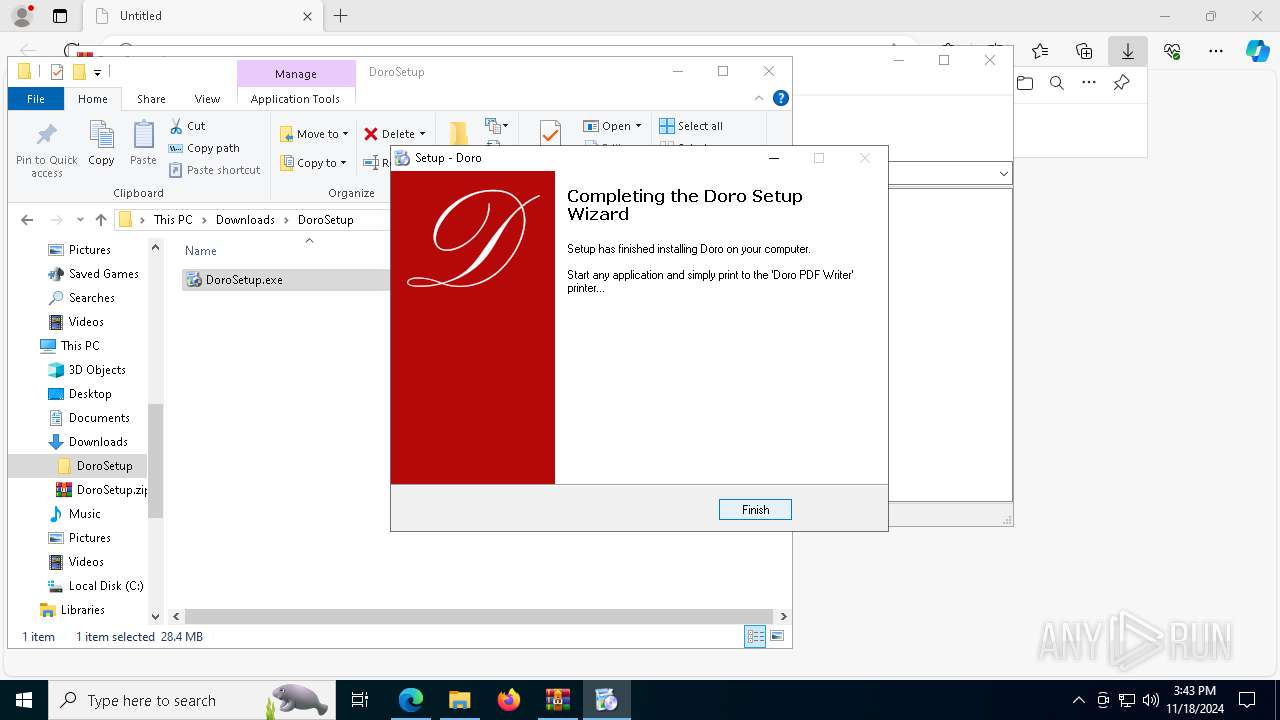Open the Recent locations dropdown arrow
Image resolution: width=1280 pixels, height=720 pixels.
click(80, 220)
